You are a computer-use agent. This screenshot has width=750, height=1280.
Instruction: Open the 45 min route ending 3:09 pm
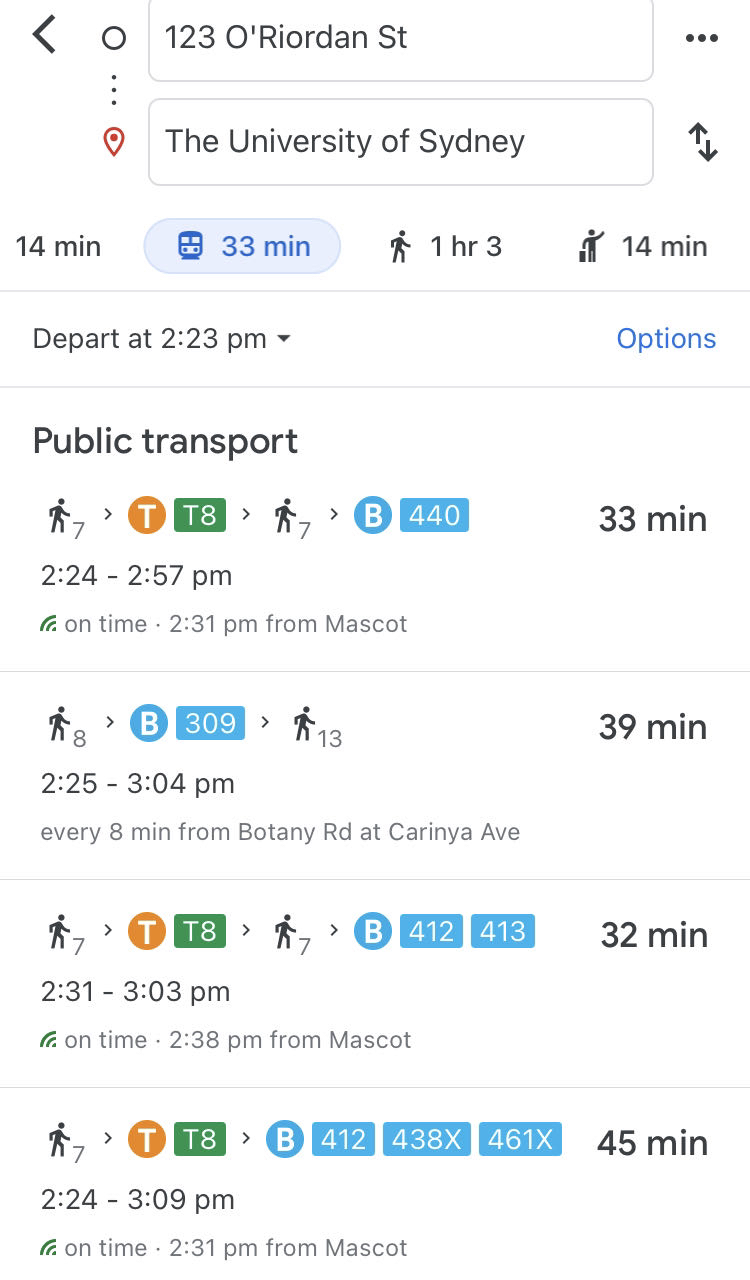[x=375, y=1185]
